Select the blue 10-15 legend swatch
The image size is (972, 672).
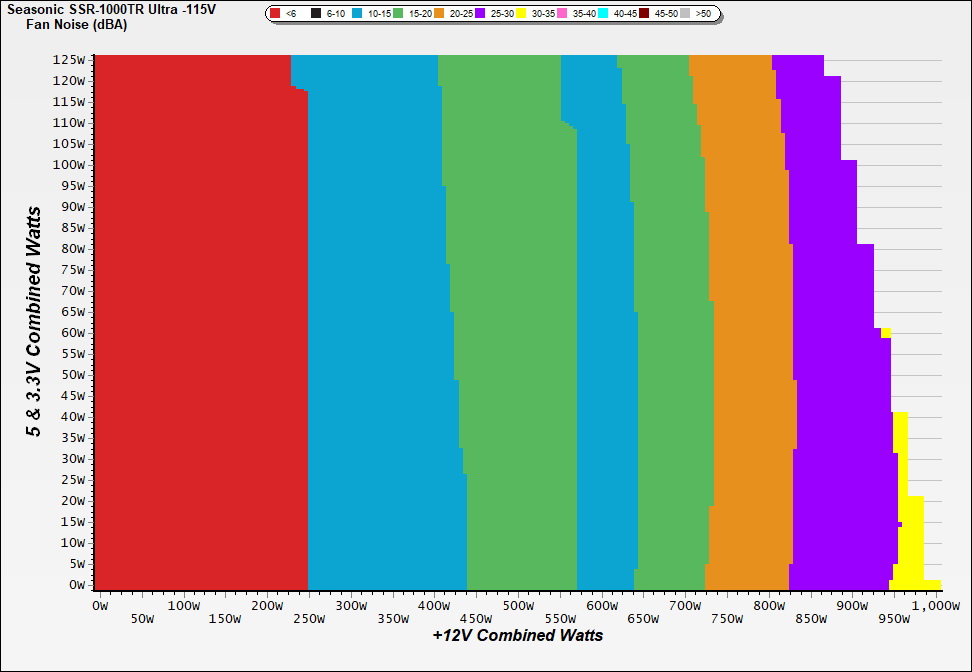point(357,14)
